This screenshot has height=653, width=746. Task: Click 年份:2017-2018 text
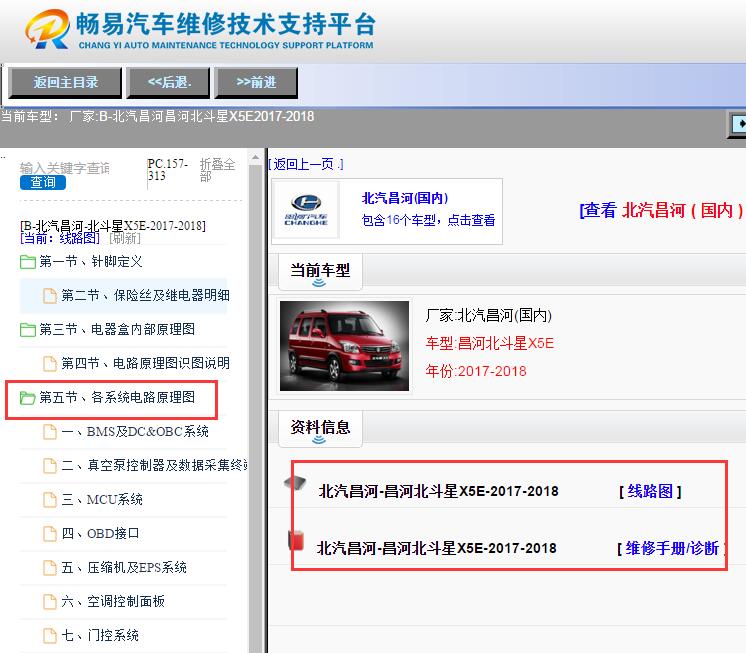tap(476, 371)
